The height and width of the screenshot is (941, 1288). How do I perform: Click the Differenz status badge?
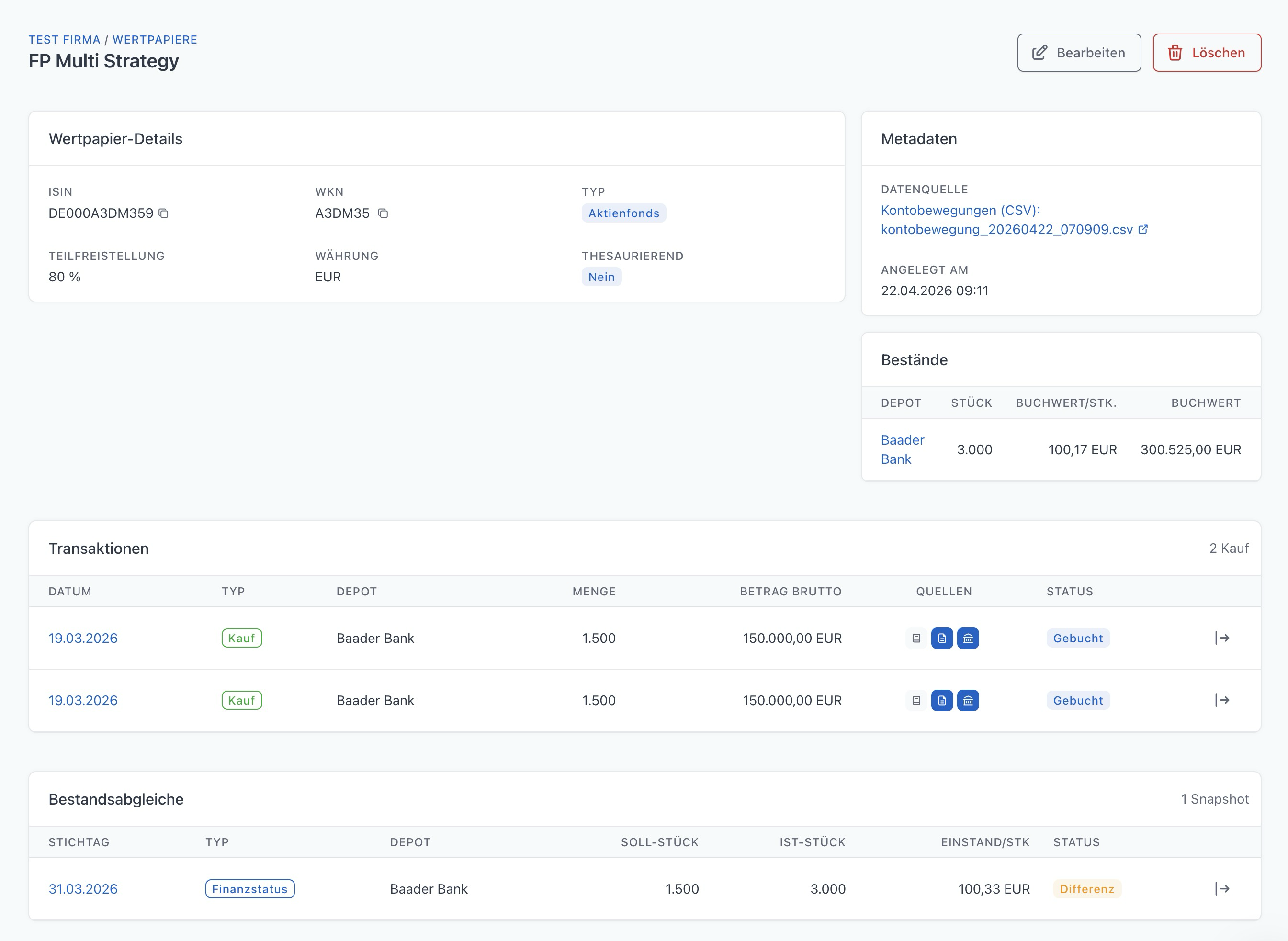tap(1086, 889)
